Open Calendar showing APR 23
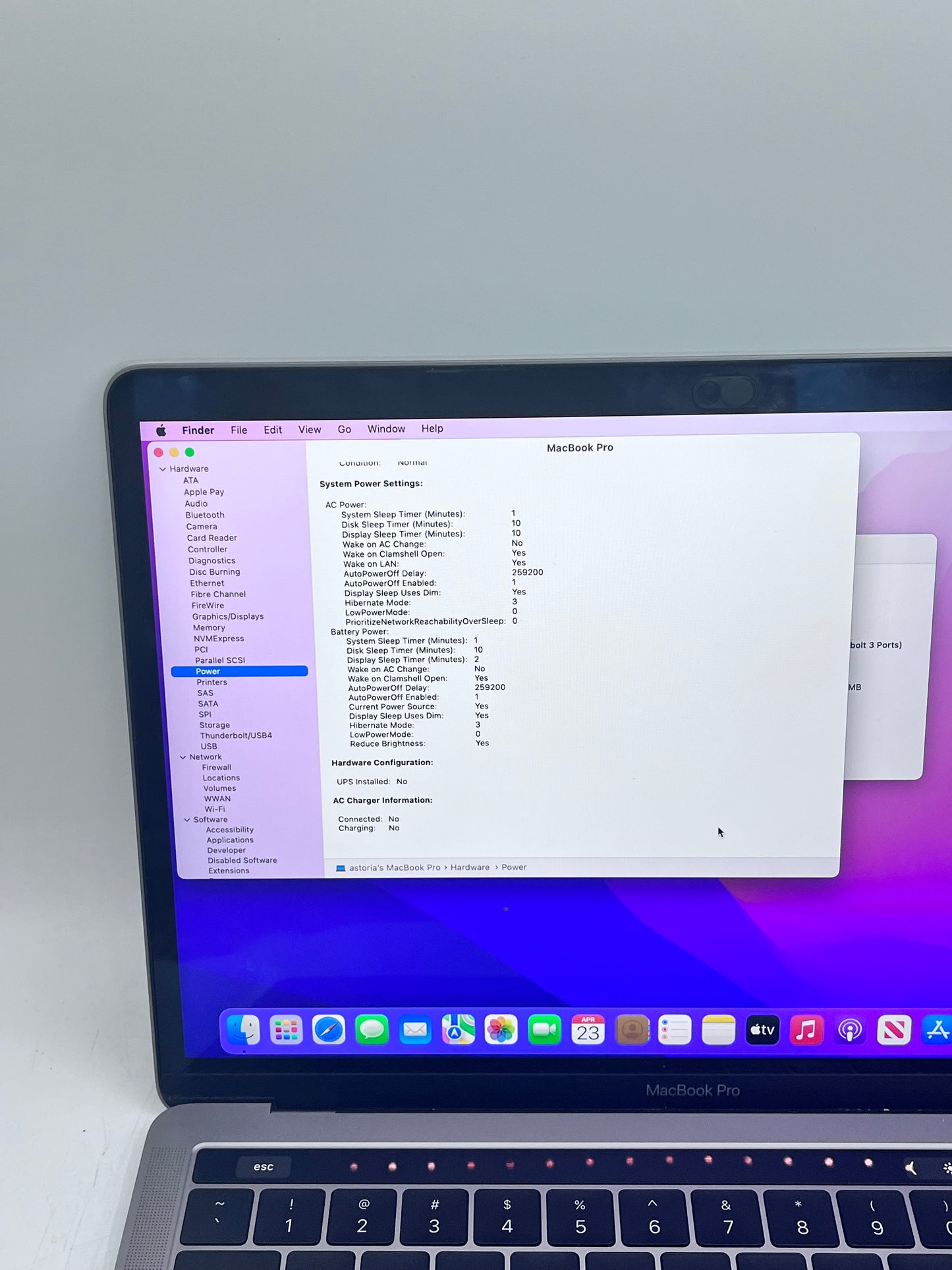Image resolution: width=952 pixels, height=1270 pixels. coord(588,1030)
